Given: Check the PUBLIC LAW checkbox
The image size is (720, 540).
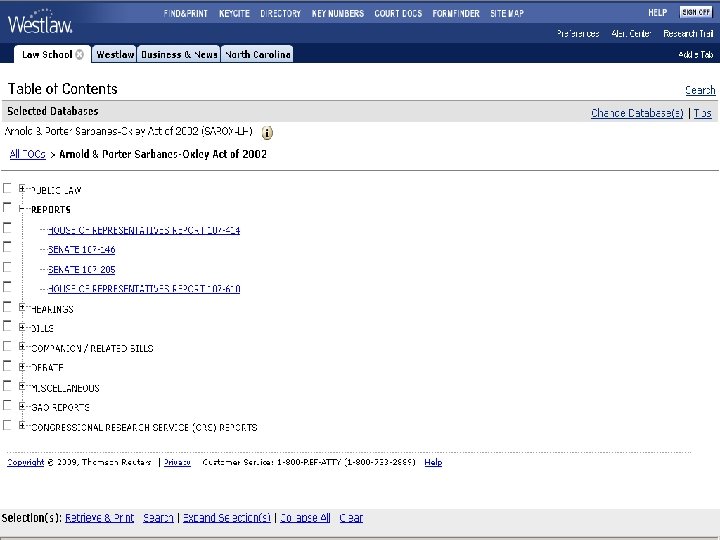Looking at the screenshot, I should pyautogui.click(x=7, y=188).
